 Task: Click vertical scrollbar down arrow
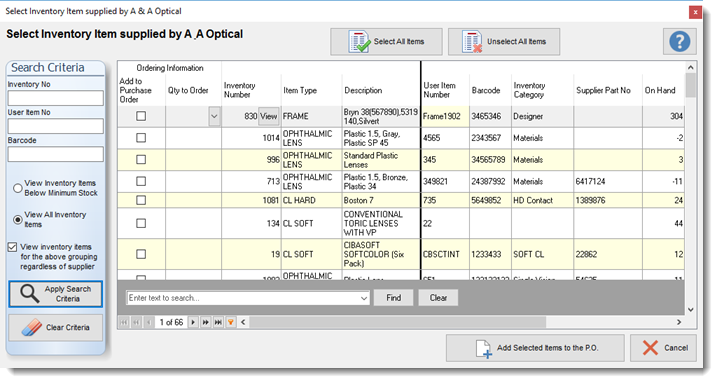[x=691, y=310]
